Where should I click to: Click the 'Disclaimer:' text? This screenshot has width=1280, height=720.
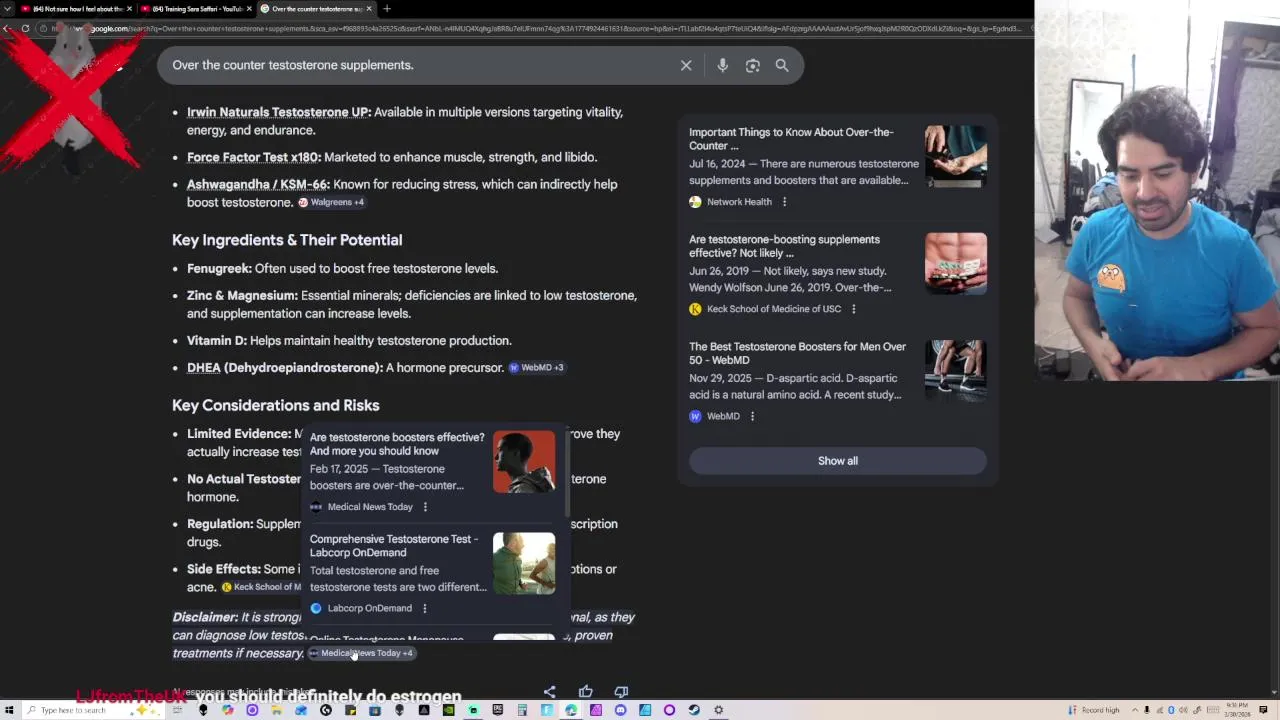coord(205,617)
